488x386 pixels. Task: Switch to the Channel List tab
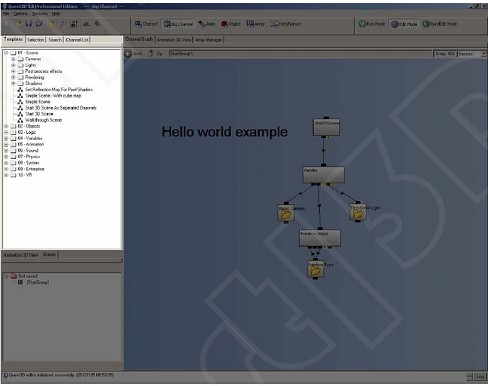(x=77, y=40)
